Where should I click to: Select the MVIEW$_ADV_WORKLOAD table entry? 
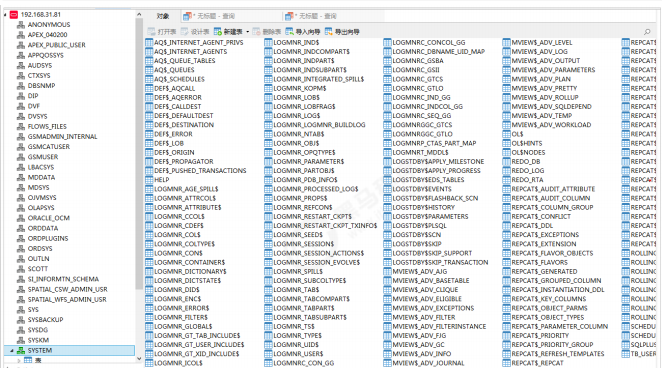547,125
